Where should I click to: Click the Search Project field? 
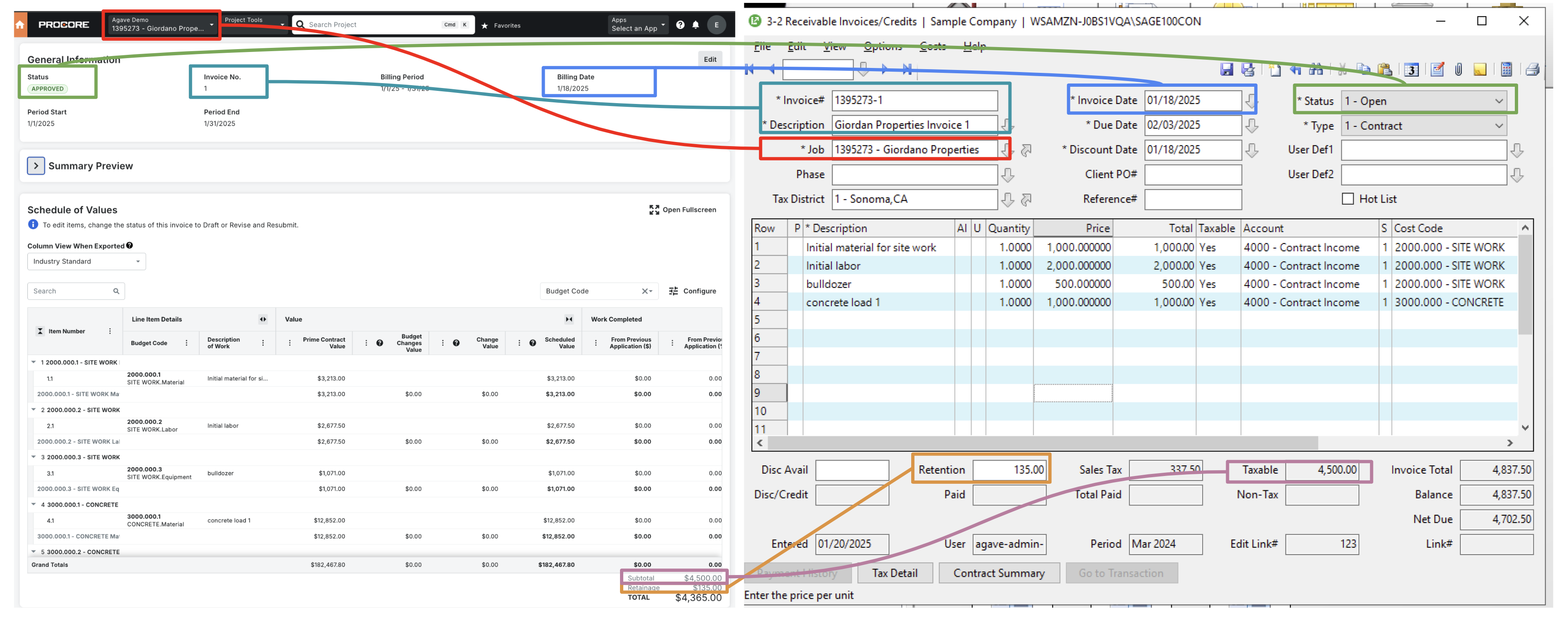click(383, 25)
